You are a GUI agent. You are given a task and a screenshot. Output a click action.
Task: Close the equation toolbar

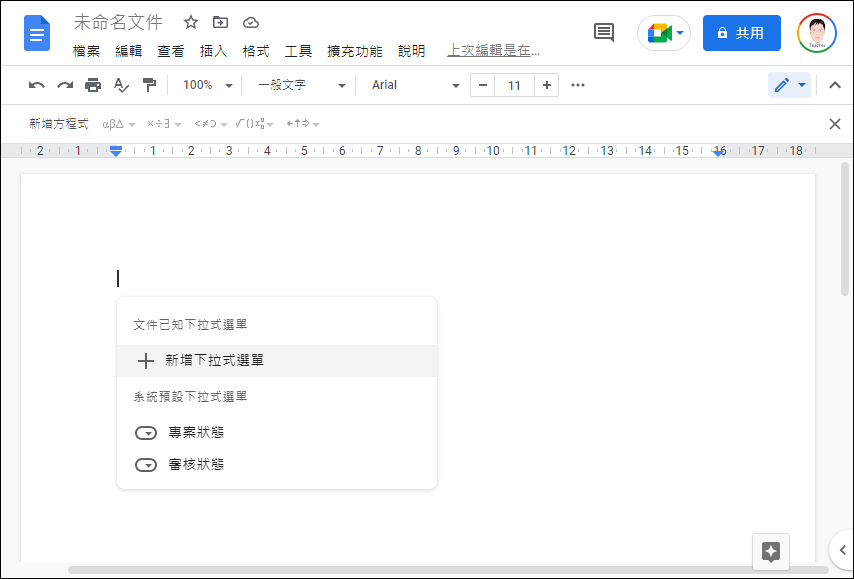(835, 124)
